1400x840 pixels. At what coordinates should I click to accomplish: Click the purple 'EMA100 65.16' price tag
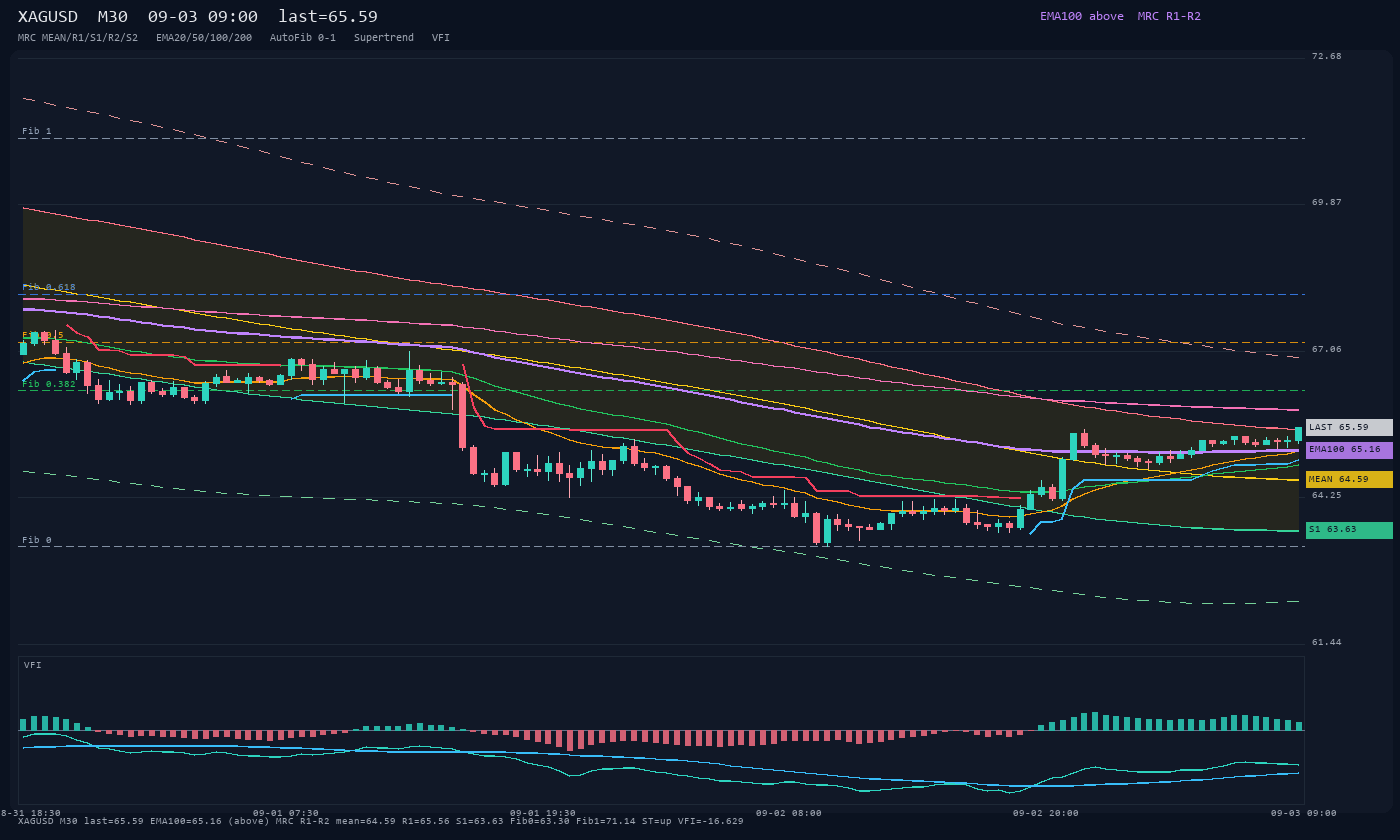click(1349, 450)
